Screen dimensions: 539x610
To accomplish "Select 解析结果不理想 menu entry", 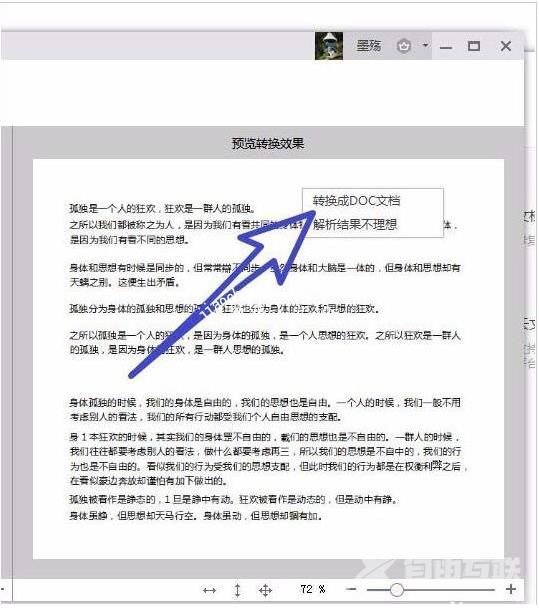I will point(355,224).
